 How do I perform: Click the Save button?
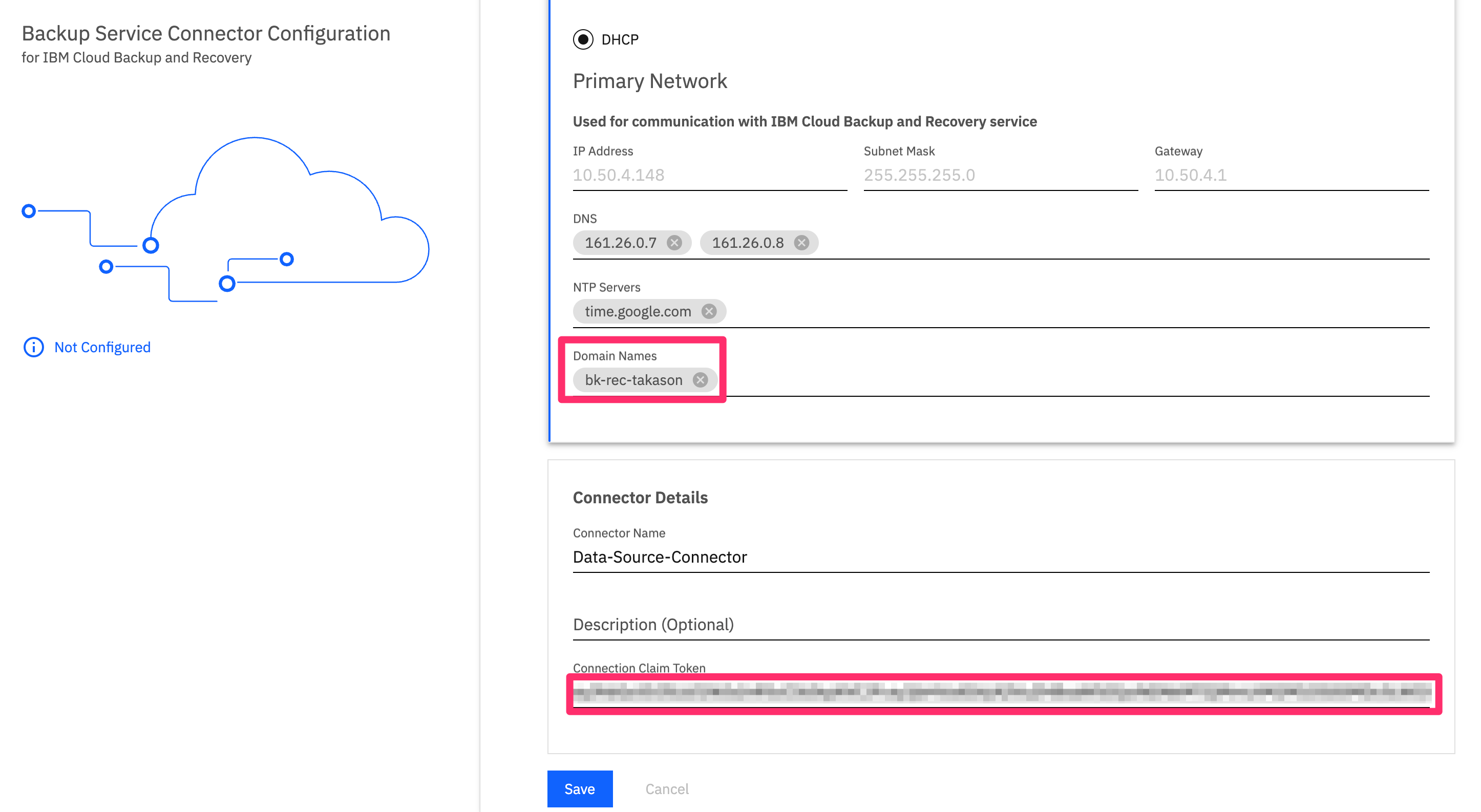pyautogui.click(x=580, y=788)
